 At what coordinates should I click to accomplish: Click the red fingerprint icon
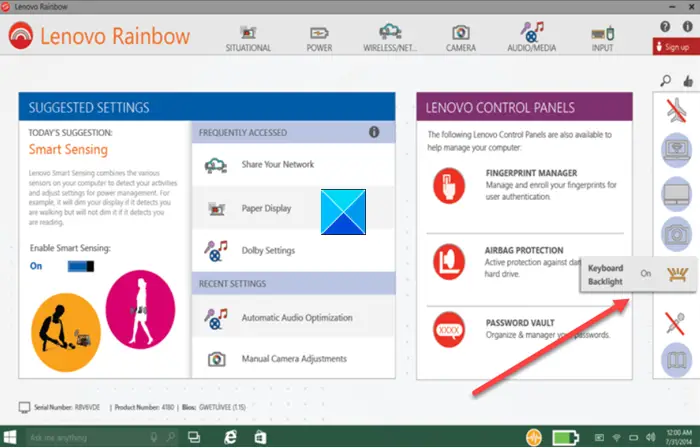(x=449, y=186)
